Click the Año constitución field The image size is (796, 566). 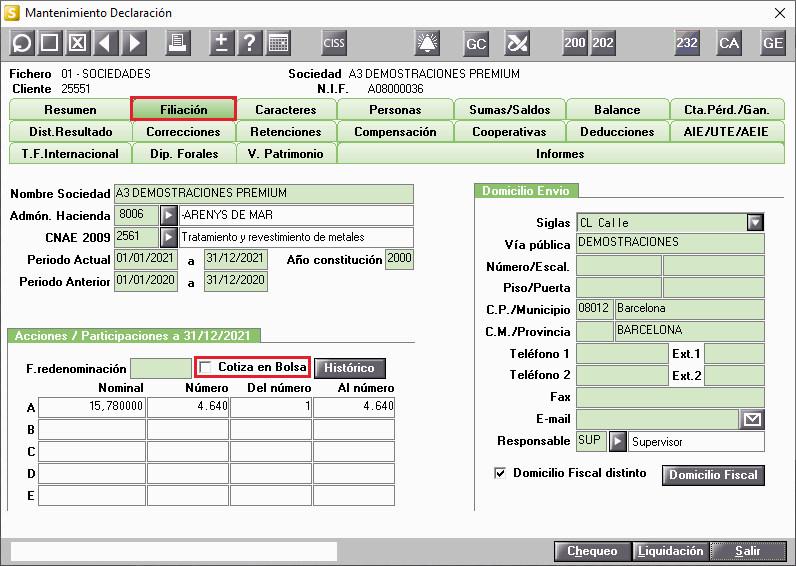(399, 259)
